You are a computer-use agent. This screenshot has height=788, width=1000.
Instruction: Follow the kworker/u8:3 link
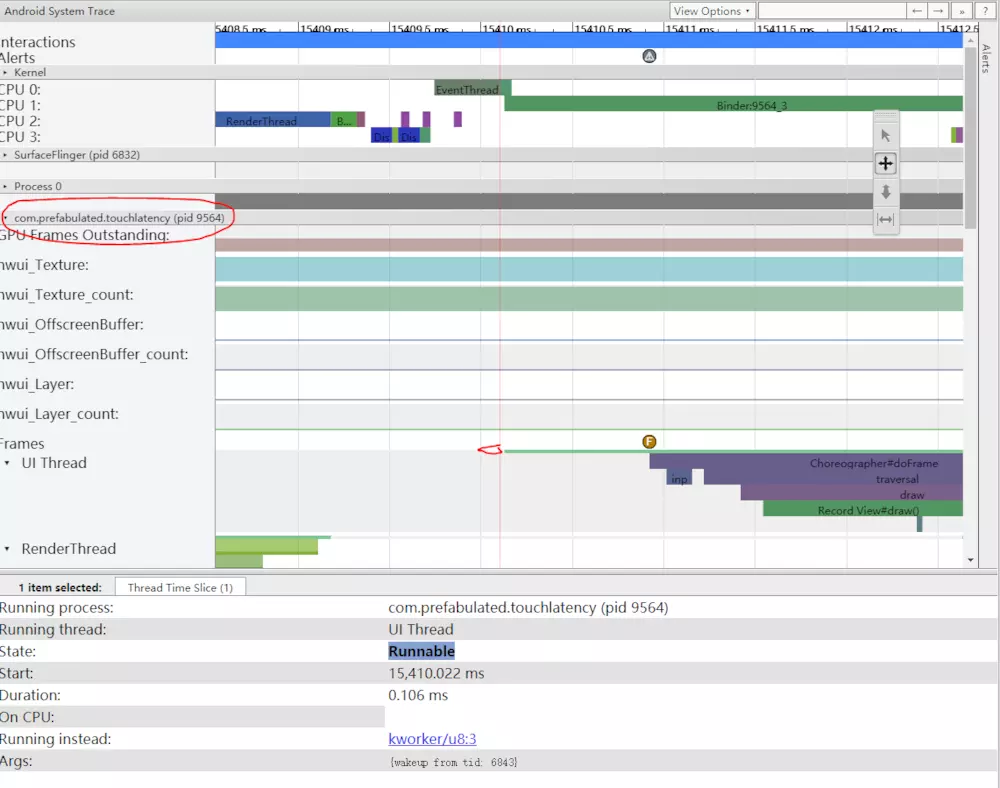[432, 739]
